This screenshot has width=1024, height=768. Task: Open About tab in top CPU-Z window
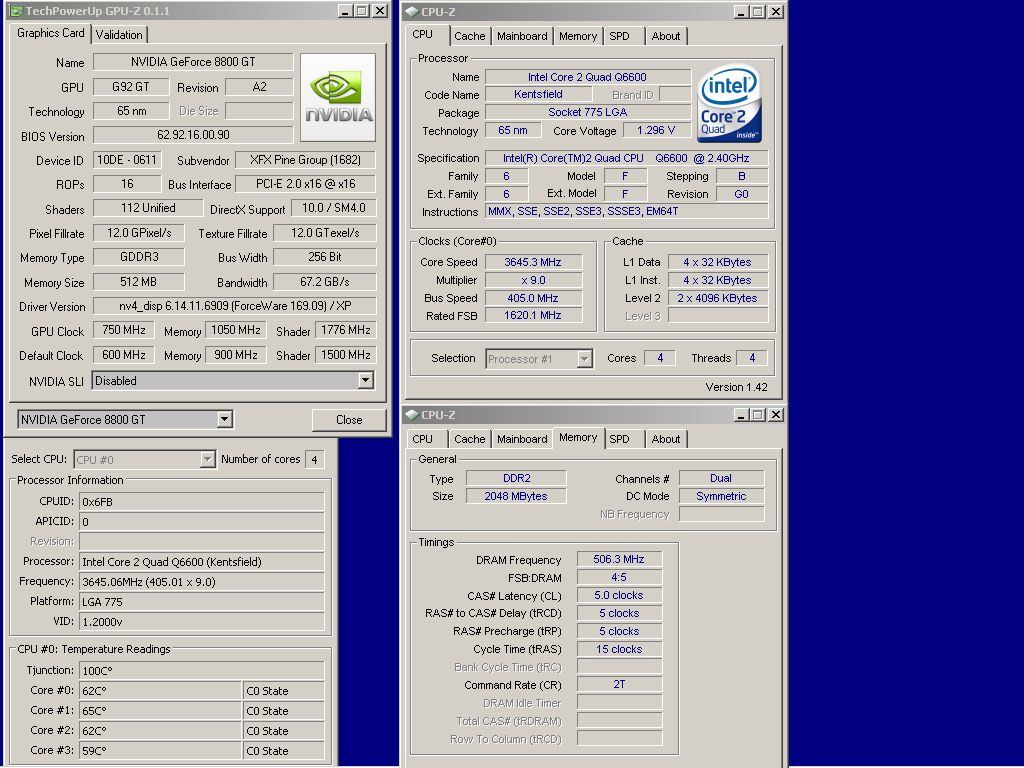(665, 36)
